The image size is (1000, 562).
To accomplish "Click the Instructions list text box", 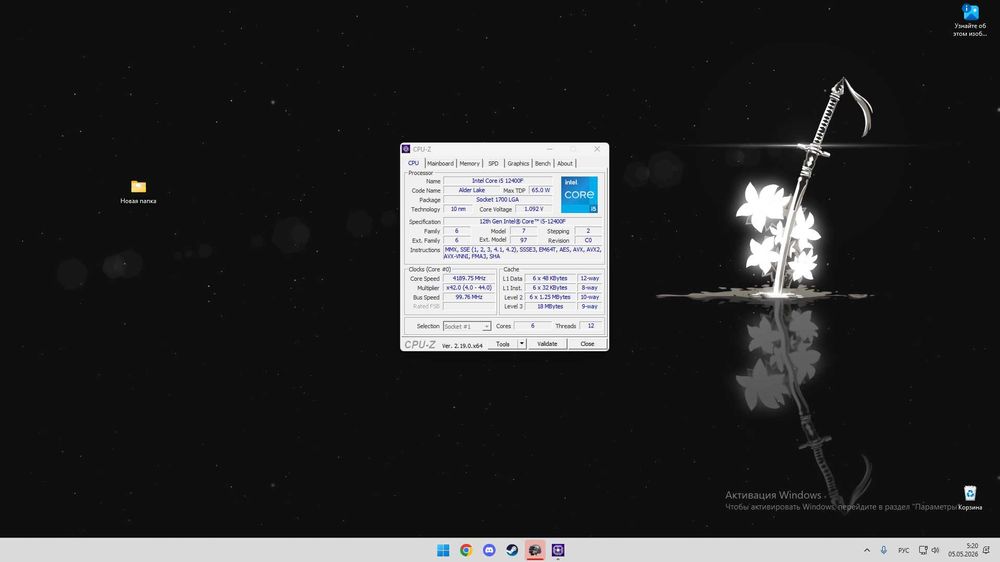I will (522, 253).
